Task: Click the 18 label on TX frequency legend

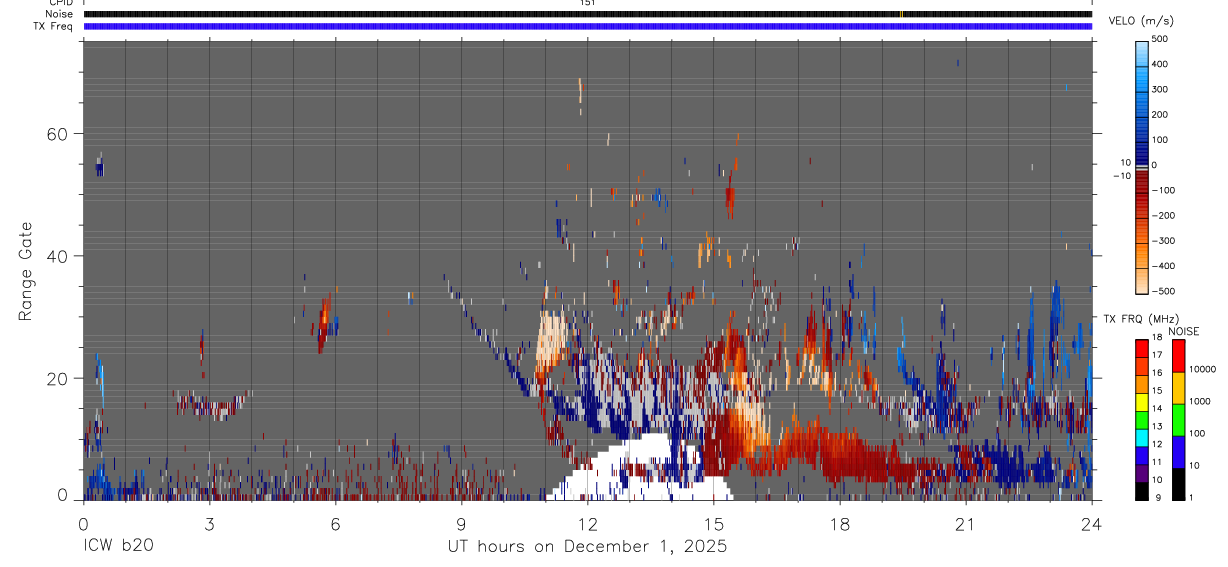Action: pyautogui.click(x=1157, y=338)
